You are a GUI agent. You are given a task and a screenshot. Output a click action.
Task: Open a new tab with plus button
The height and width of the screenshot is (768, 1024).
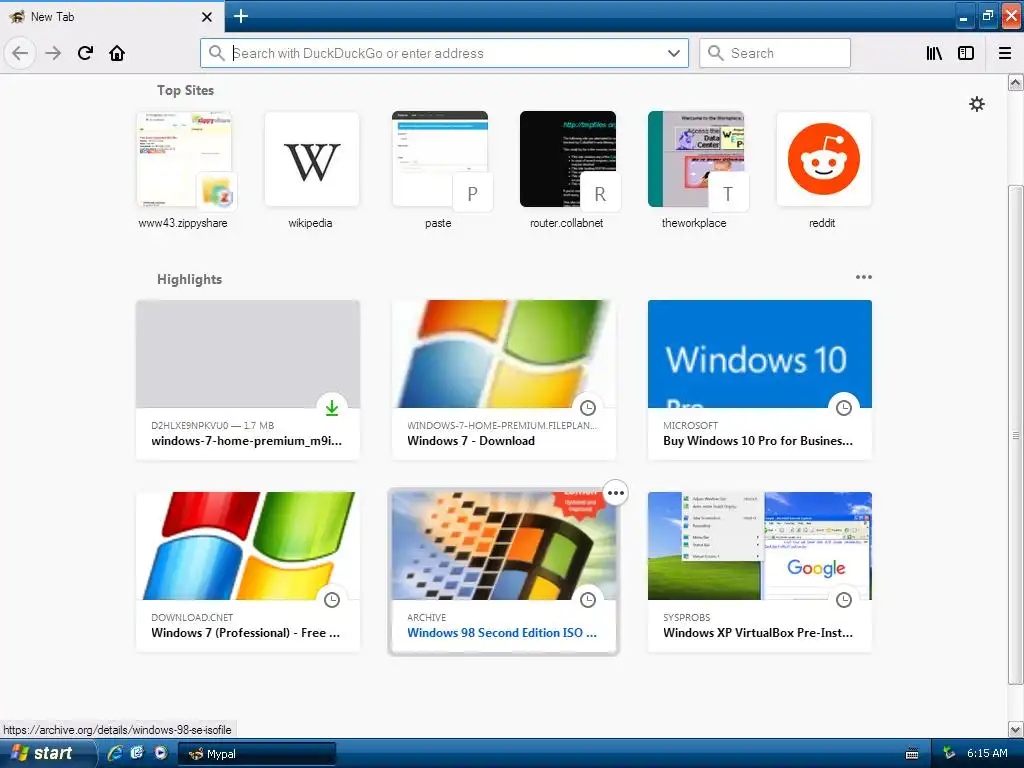coord(240,16)
